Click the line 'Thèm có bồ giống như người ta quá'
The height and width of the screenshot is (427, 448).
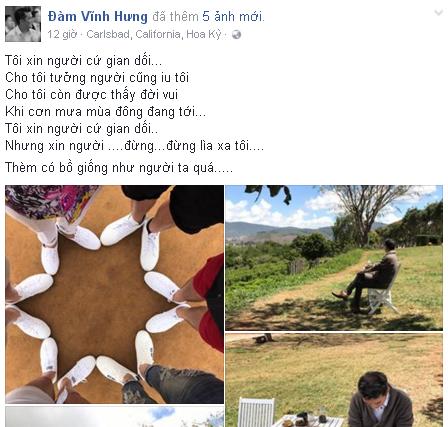[x=119, y=167]
